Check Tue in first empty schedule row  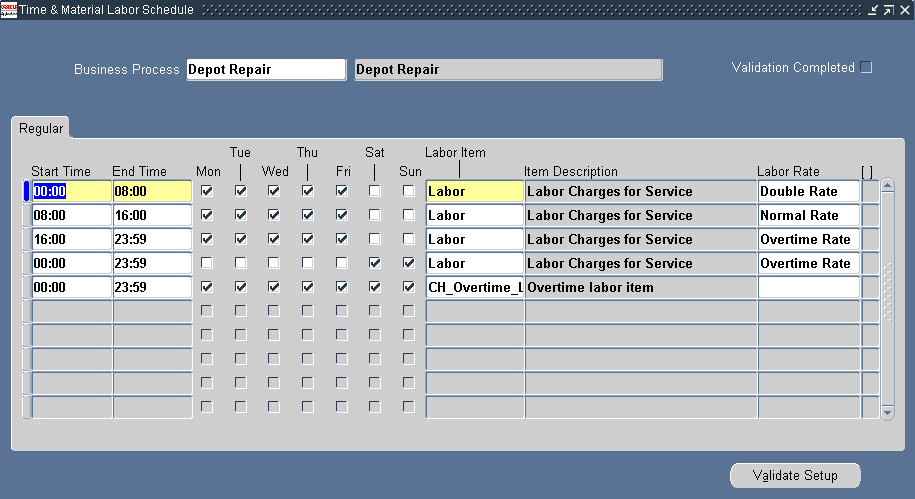click(240, 310)
